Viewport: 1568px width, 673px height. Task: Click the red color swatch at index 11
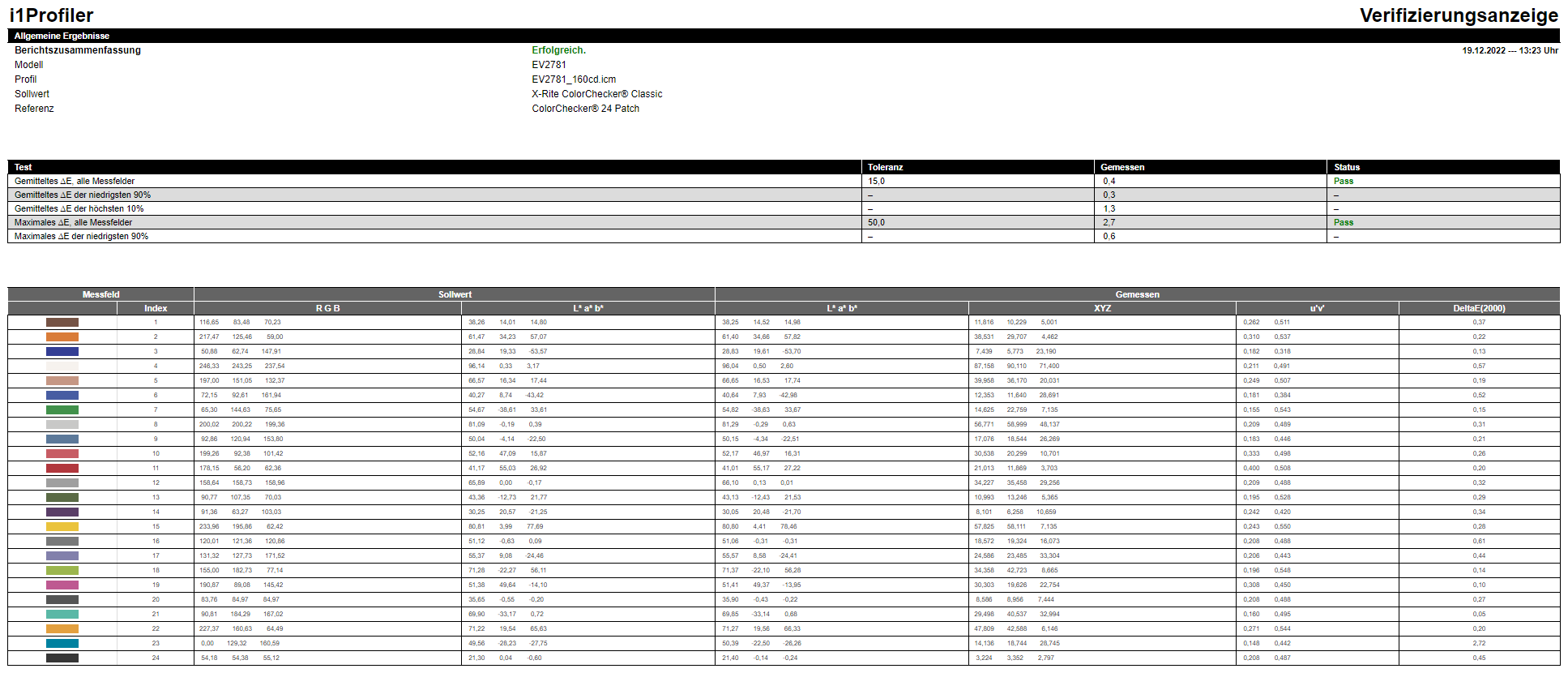point(62,468)
